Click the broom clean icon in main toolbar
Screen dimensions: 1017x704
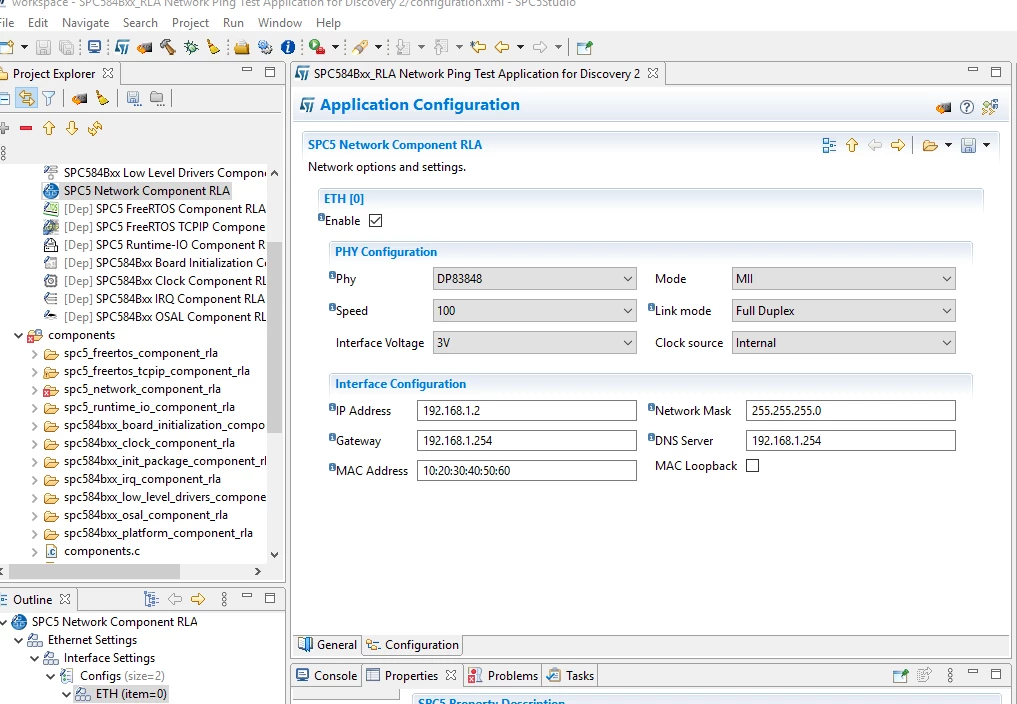(213, 47)
